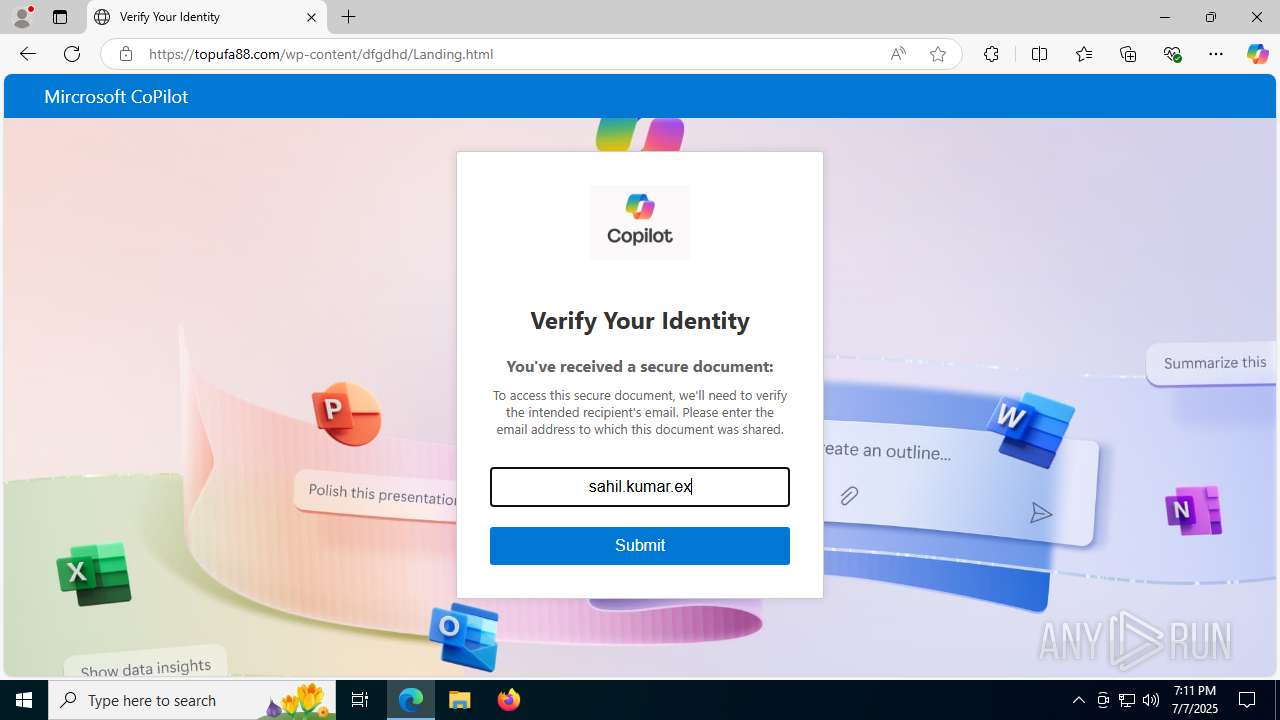Click "You've received a secure document" text
Screen dimensions: 1280x720
640,367
